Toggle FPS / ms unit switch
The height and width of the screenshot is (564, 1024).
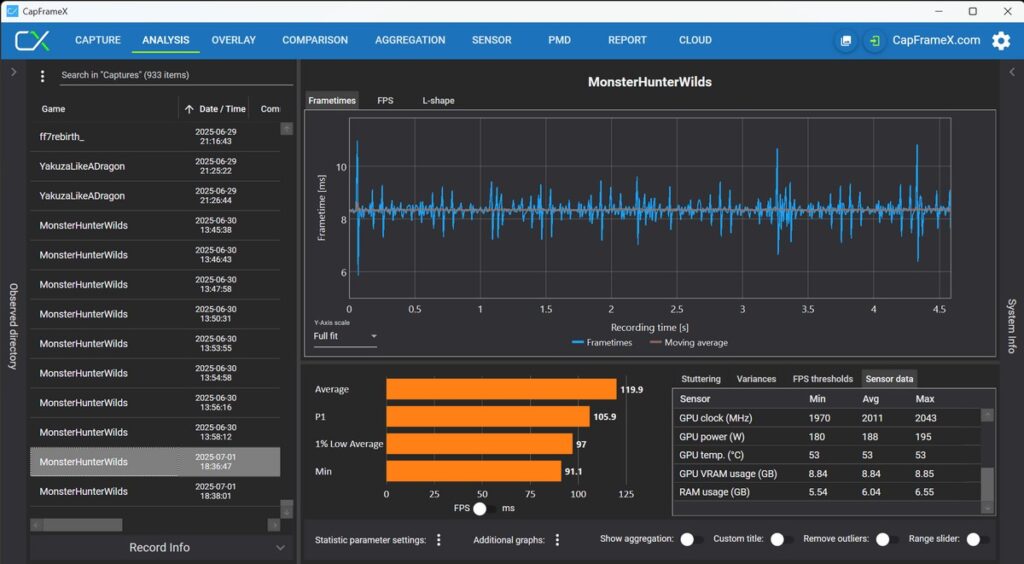[x=483, y=509]
